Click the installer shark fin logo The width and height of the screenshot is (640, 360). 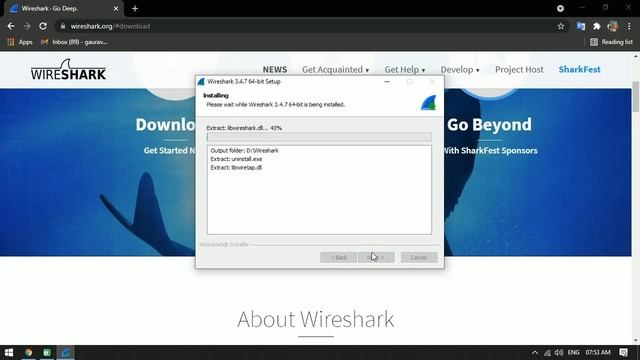[428, 102]
